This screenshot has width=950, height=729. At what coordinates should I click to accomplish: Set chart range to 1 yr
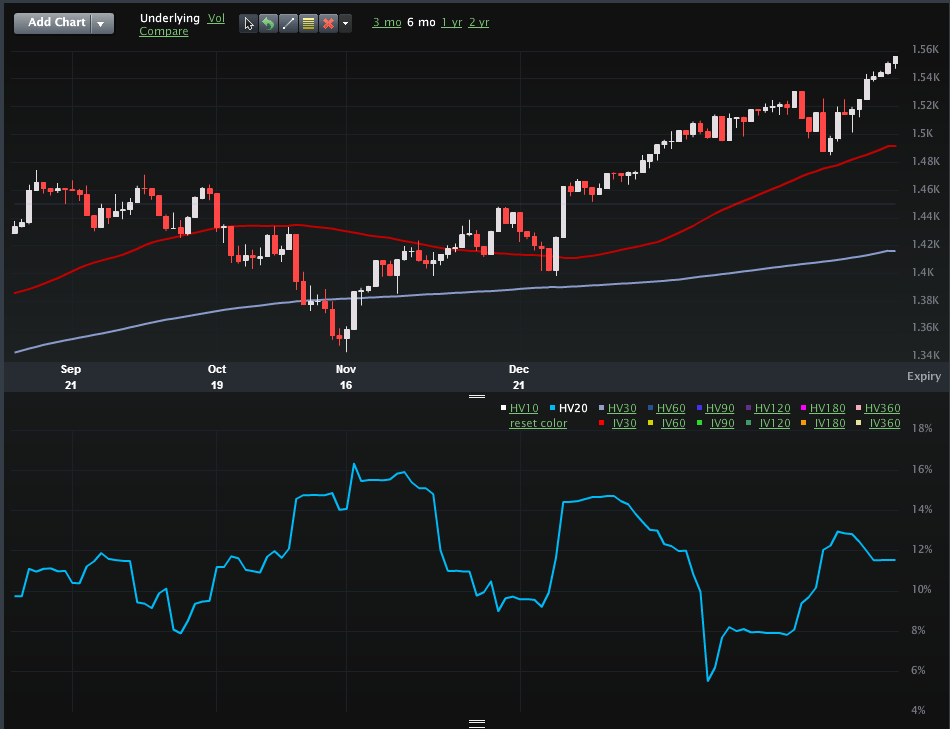(452, 22)
